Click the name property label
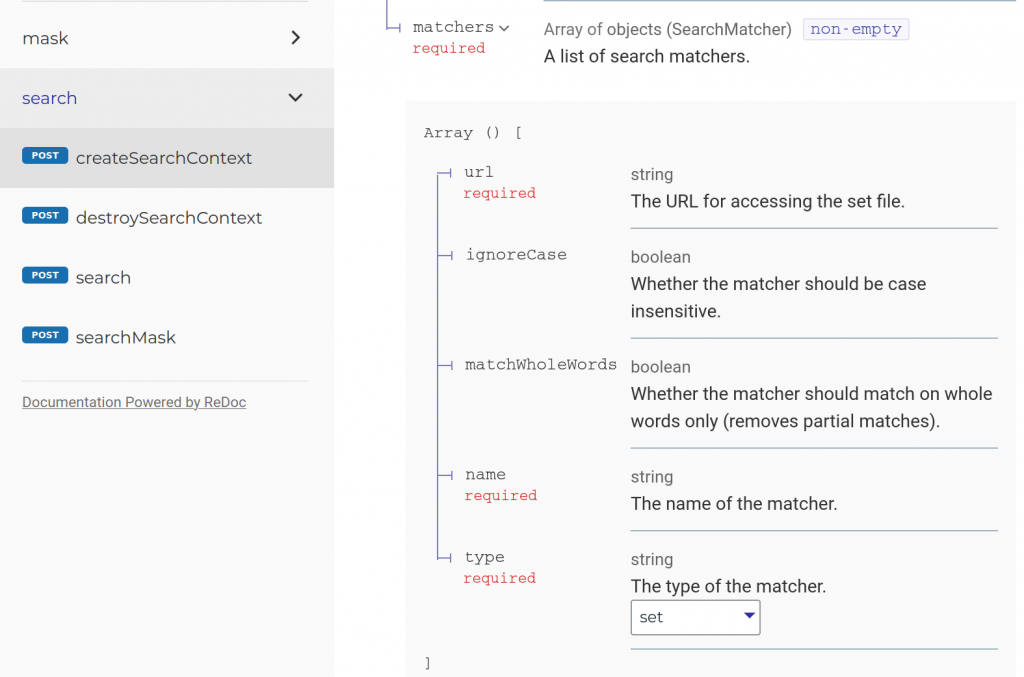This screenshot has height=677, width=1024. point(485,475)
